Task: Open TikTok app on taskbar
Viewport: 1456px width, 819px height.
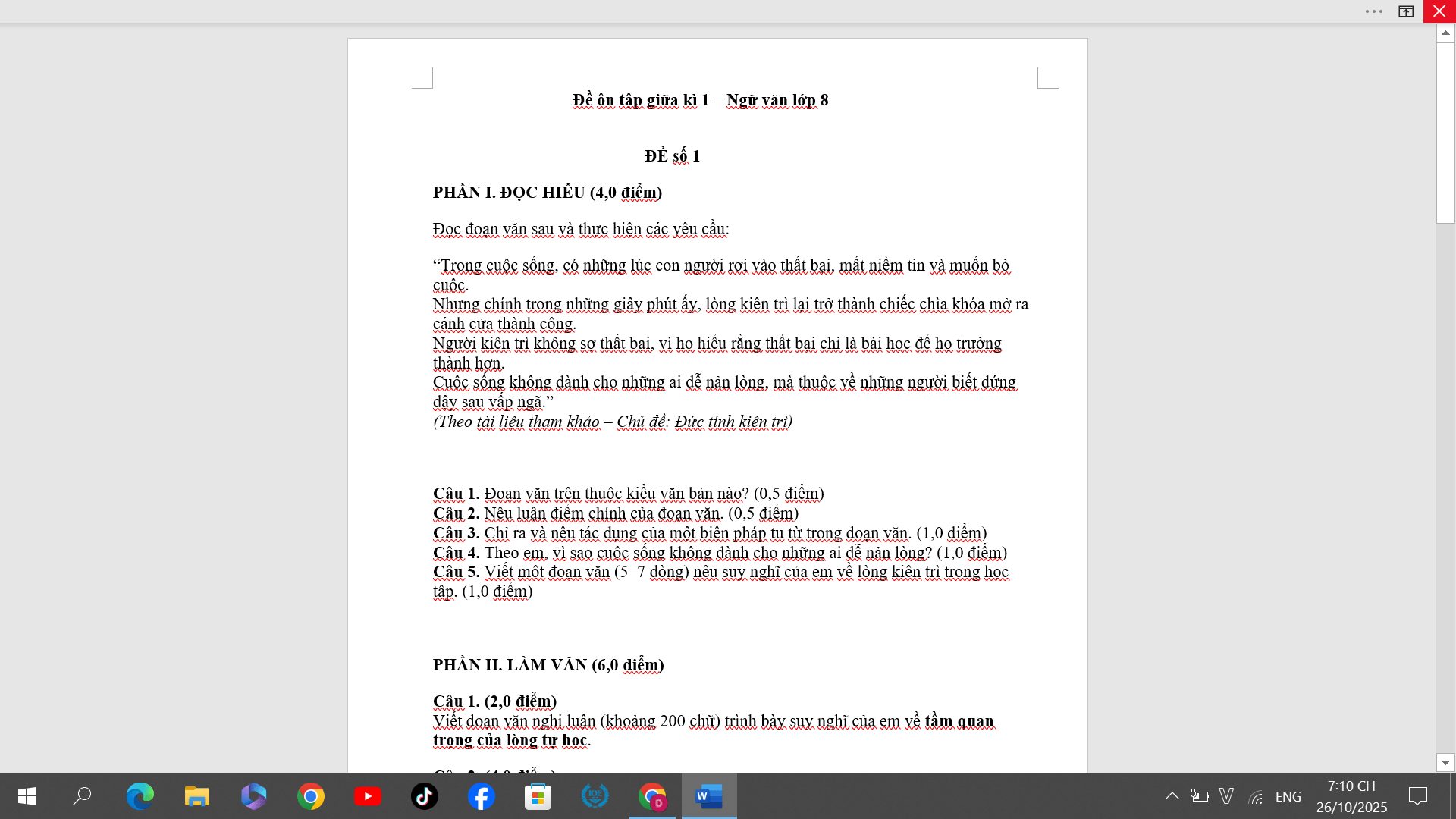Action: (x=424, y=796)
